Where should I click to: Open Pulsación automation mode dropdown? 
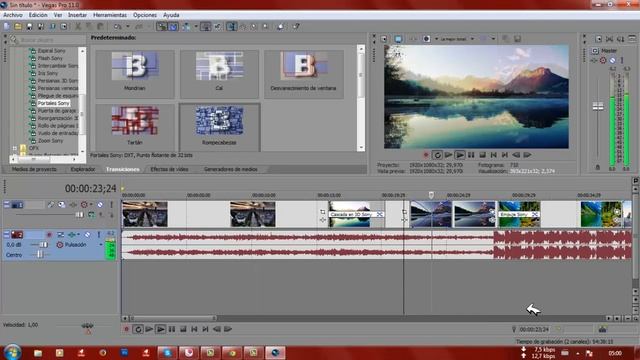tap(101, 245)
